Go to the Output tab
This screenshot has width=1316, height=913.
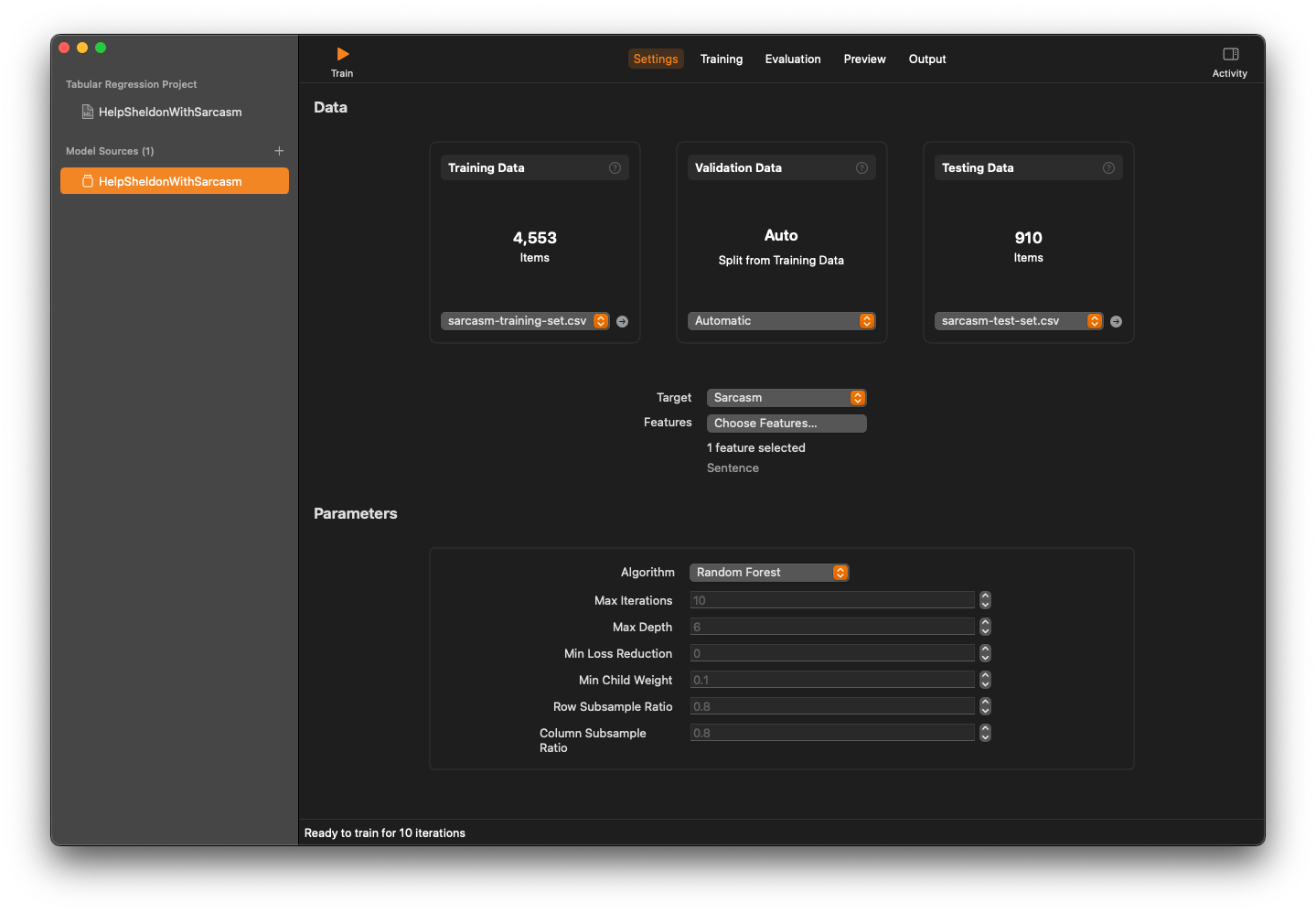[926, 59]
